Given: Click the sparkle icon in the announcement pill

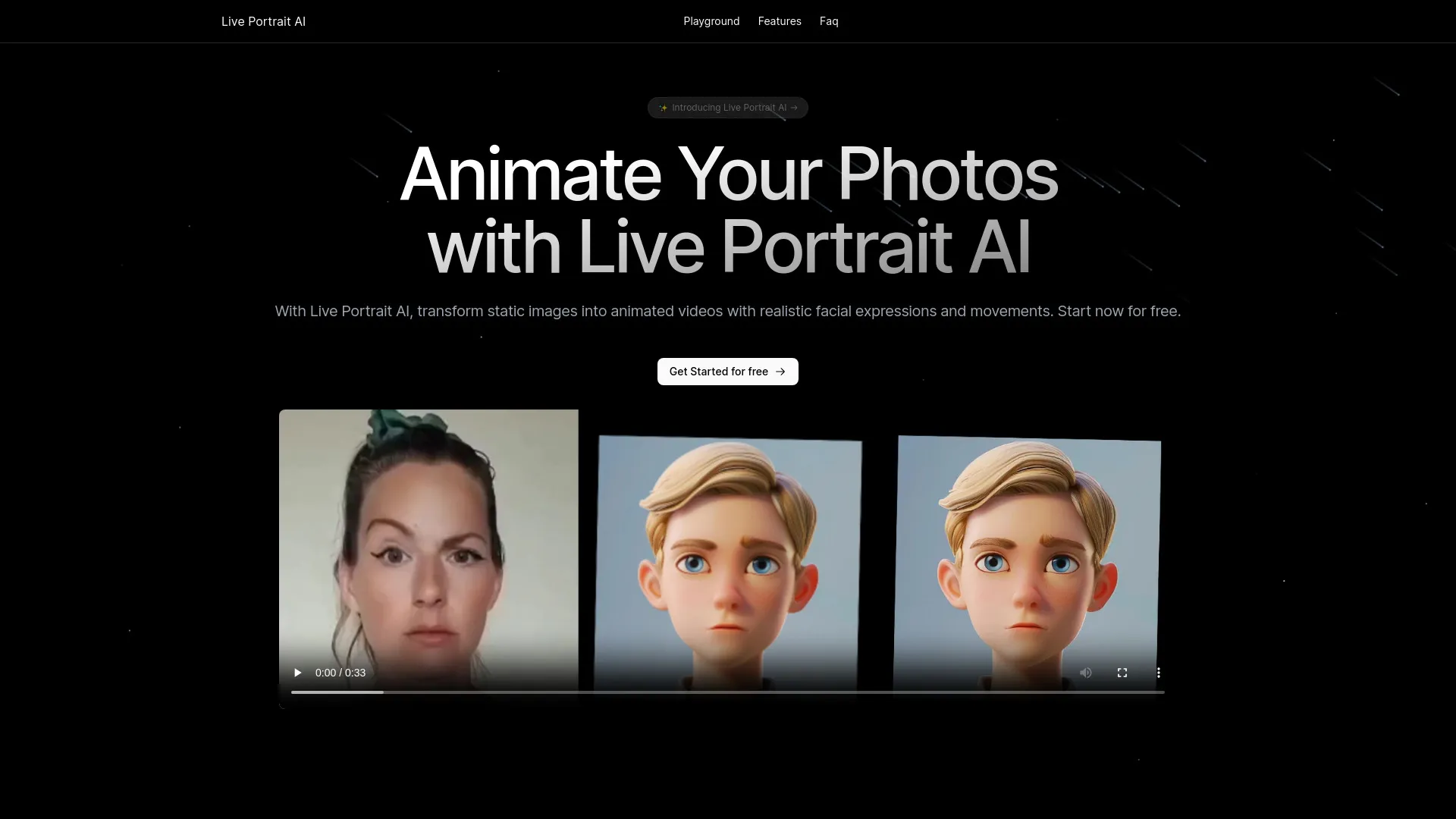Looking at the screenshot, I should [x=663, y=107].
